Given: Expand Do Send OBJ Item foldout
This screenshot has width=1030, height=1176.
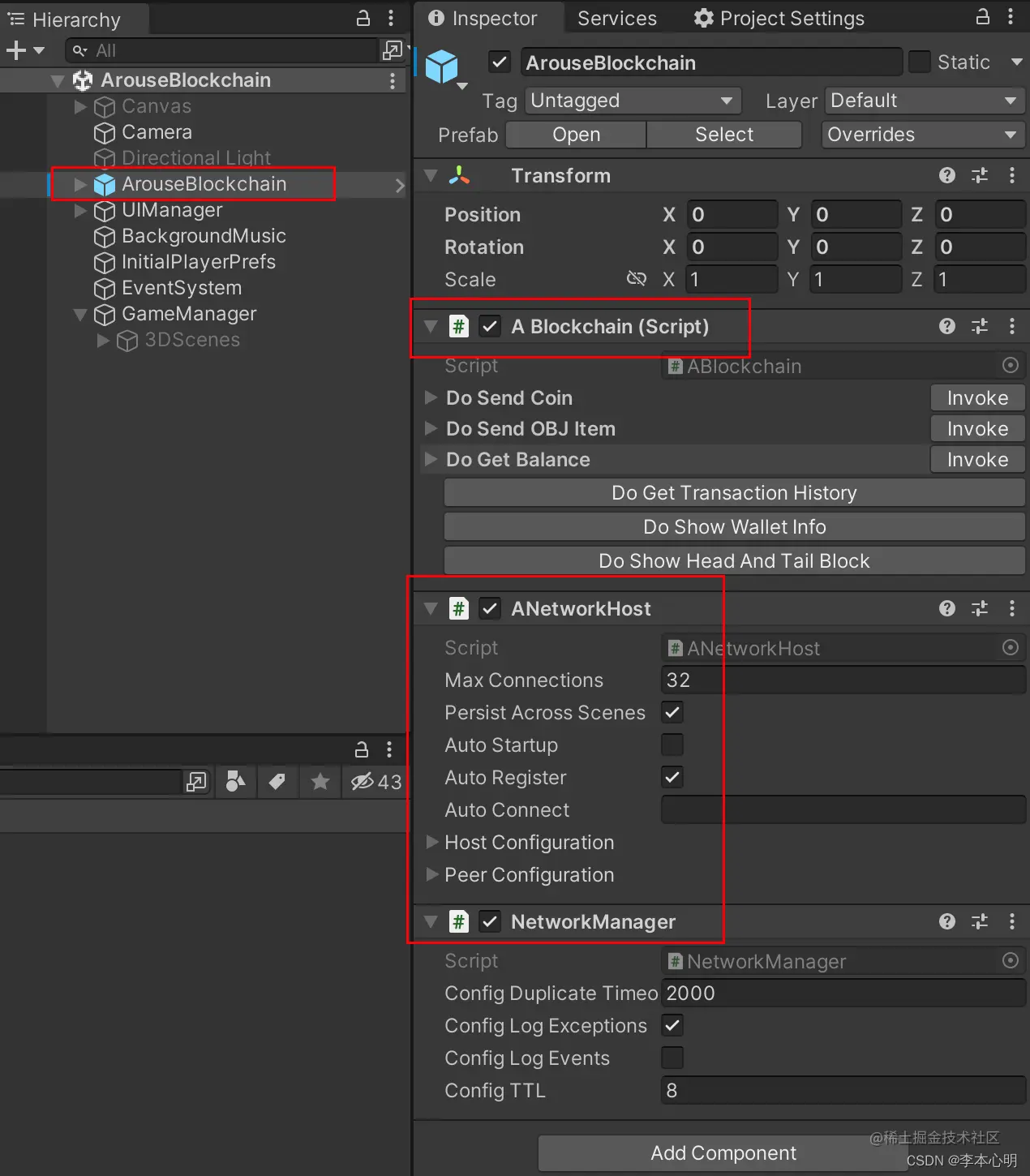Looking at the screenshot, I should tap(431, 428).
